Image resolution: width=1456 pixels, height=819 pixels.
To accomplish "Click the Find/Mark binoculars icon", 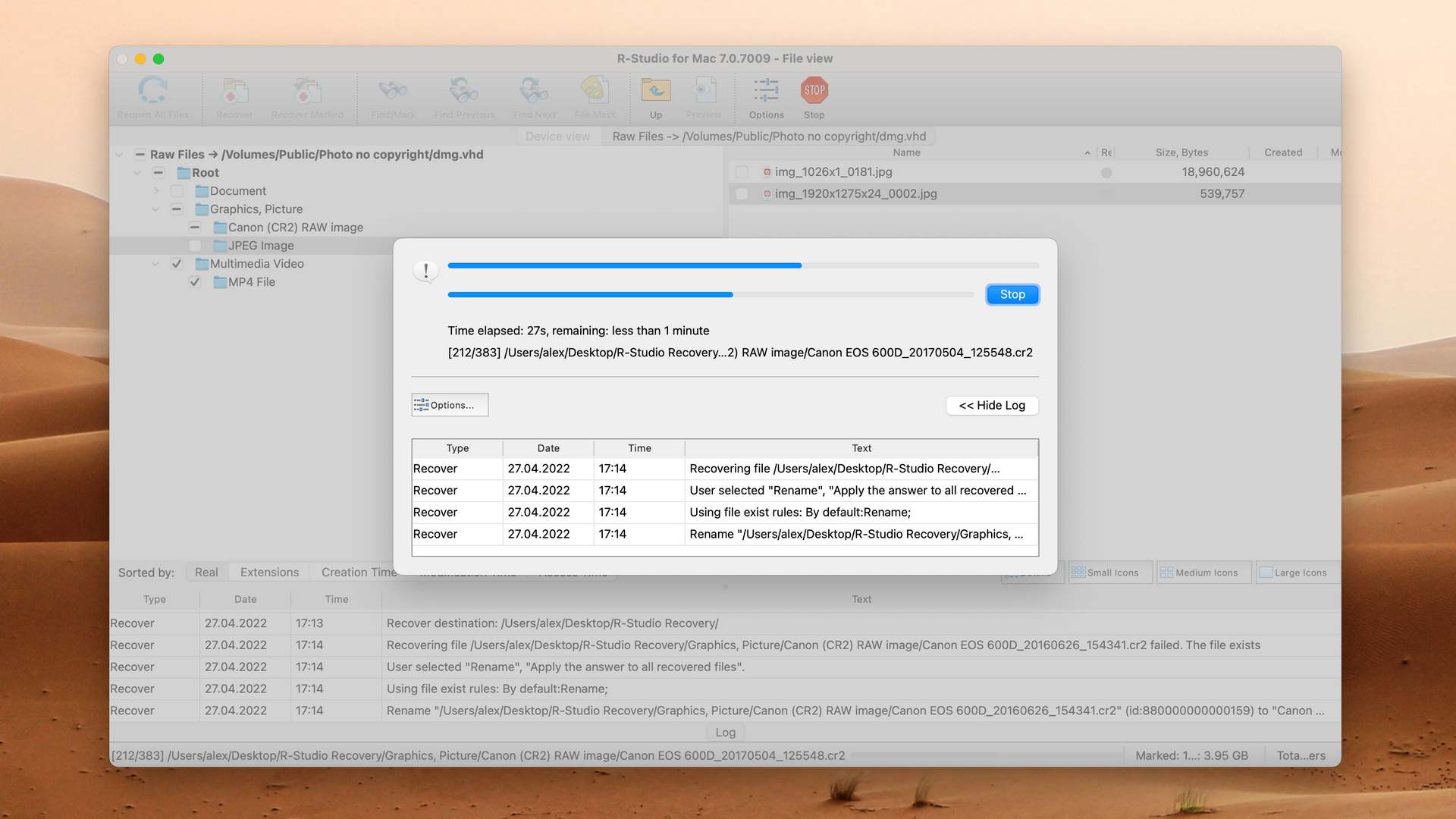I will [x=393, y=90].
